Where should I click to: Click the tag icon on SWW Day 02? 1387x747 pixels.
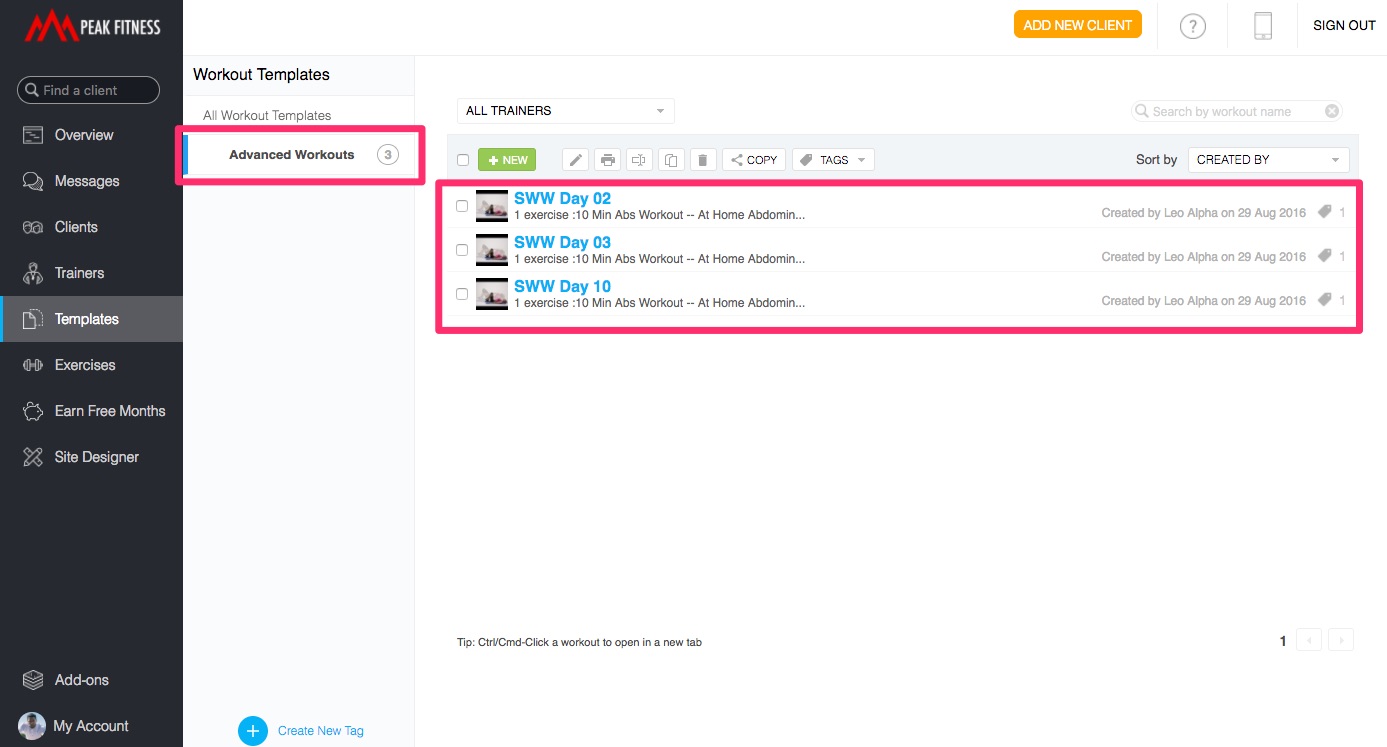pyautogui.click(x=1325, y=212)
